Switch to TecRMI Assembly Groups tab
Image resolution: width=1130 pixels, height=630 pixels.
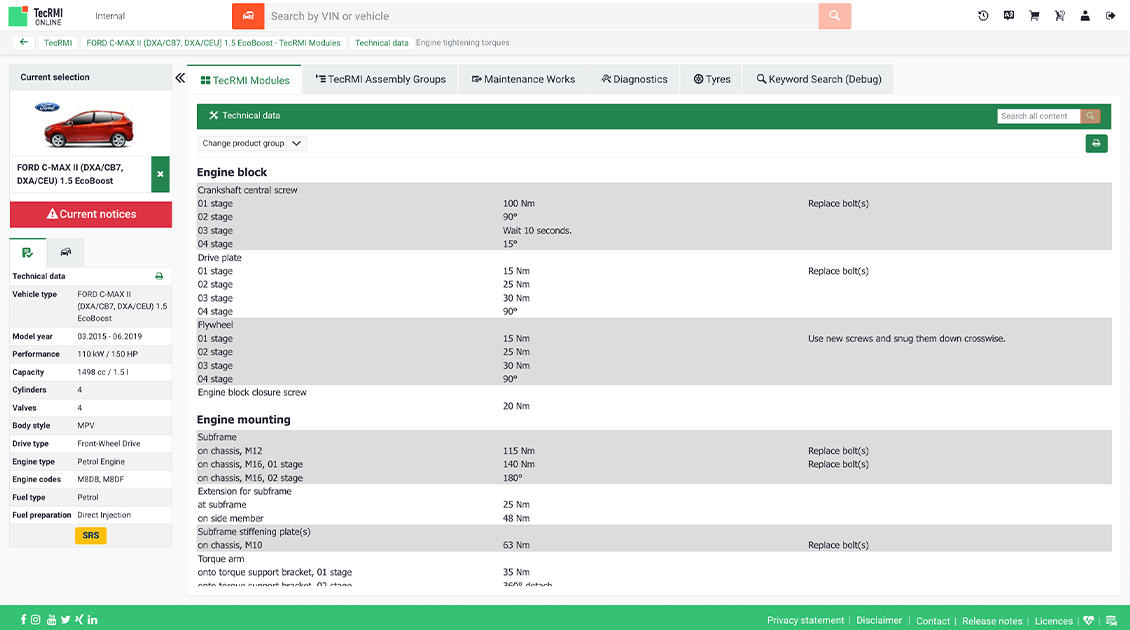(381, 79)
